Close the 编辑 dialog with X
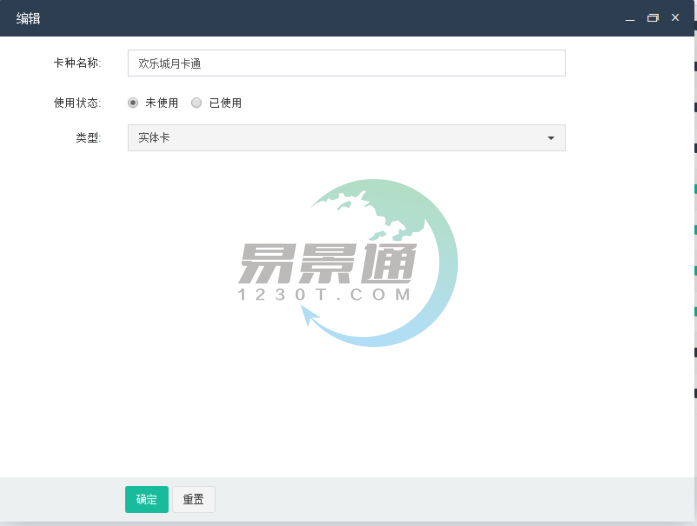Viewport: 697px width, 526px height. point(675,17)
